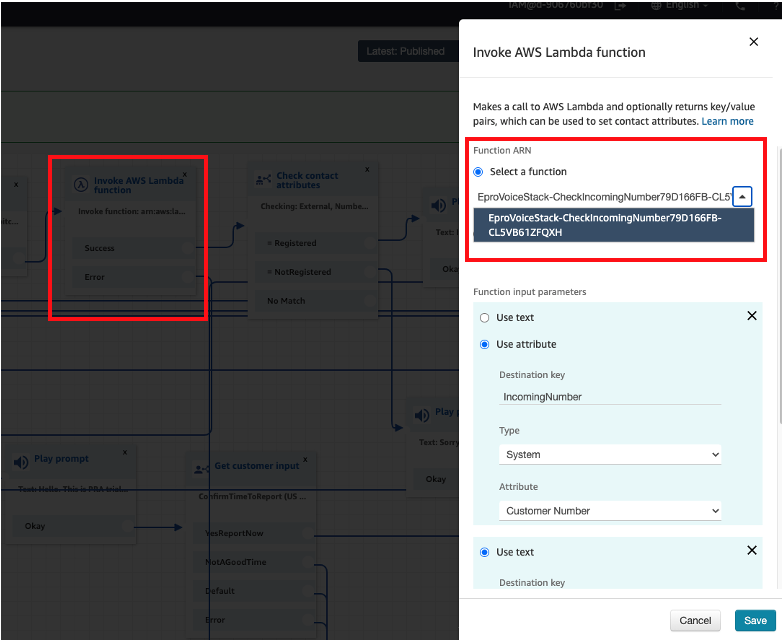
Task: Pick EproVoiceStack-CheckIncomingNumber79D166FB-CL5VB61ZFQXH from the list
Action: [613, 225]
